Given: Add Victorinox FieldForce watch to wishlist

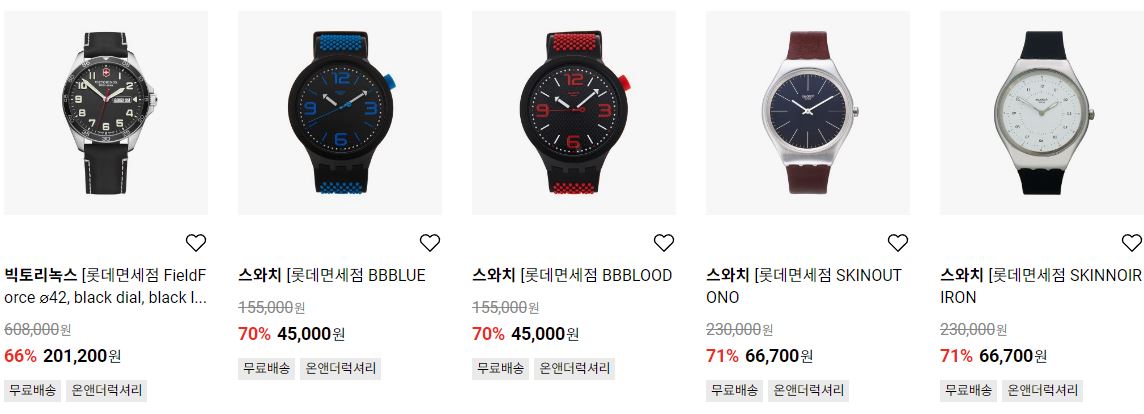Looking at the screenshot, I should click(196, 242).
